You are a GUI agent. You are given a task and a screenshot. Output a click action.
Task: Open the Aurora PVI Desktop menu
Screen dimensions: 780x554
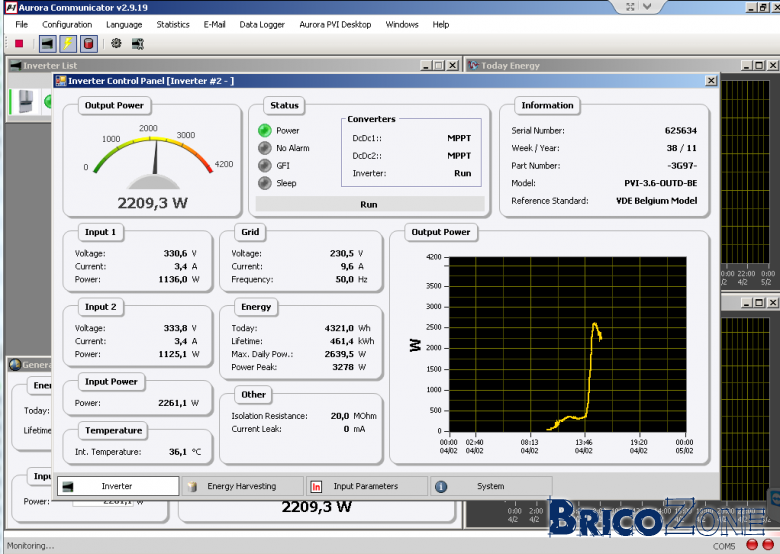[335, 24]
